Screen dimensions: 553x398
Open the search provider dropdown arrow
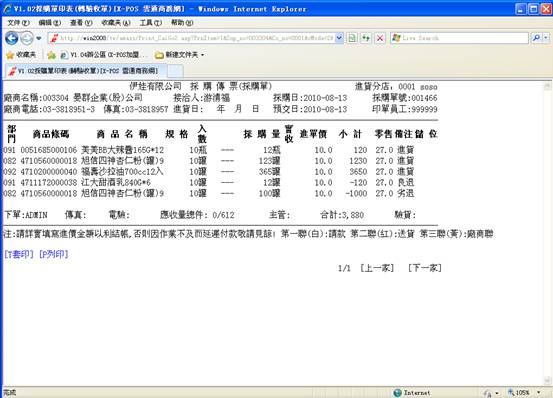(x=546, y=38)
